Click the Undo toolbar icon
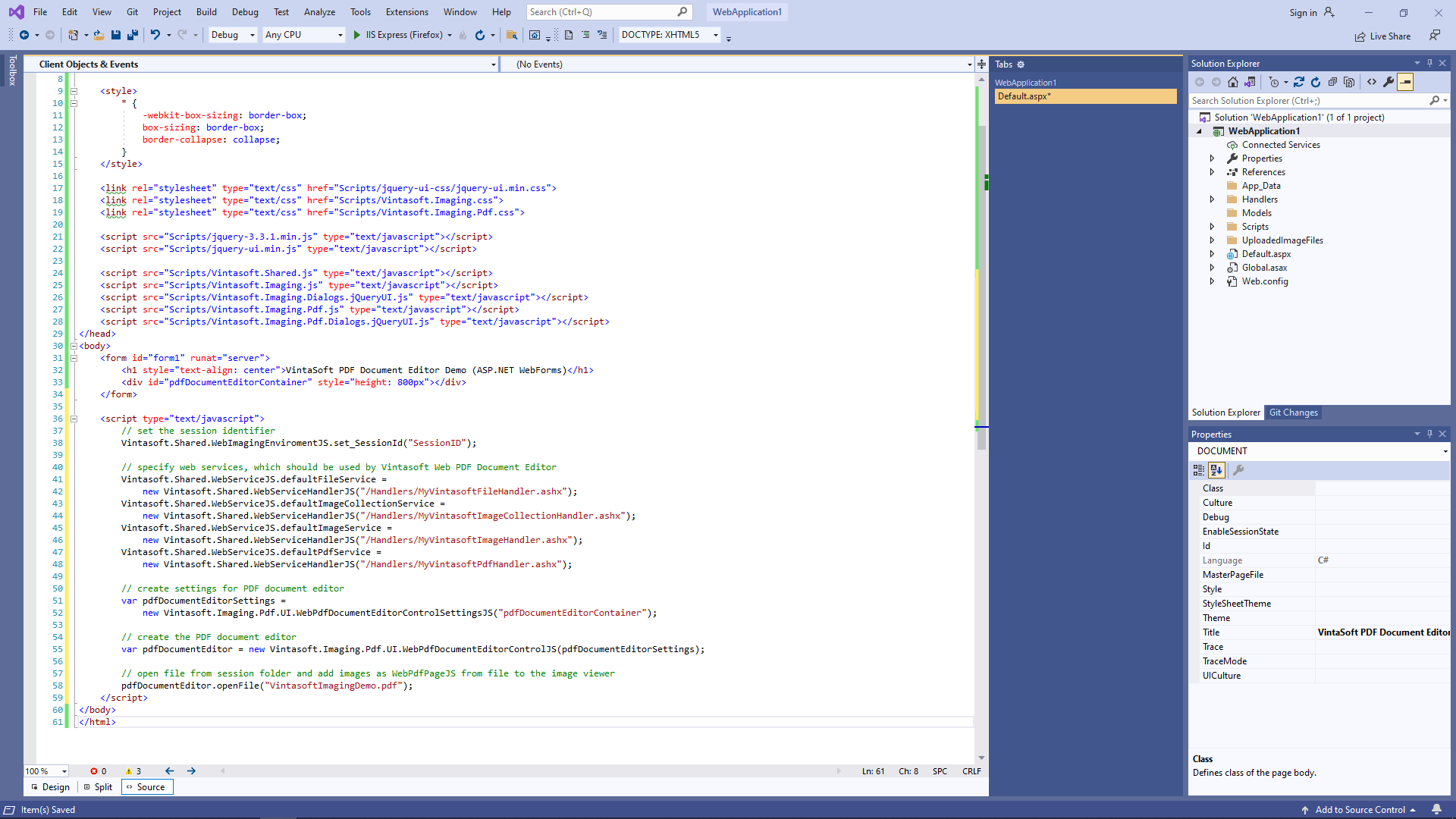The width and height of the screenshot is (1456, 819). tap(155, 35)
